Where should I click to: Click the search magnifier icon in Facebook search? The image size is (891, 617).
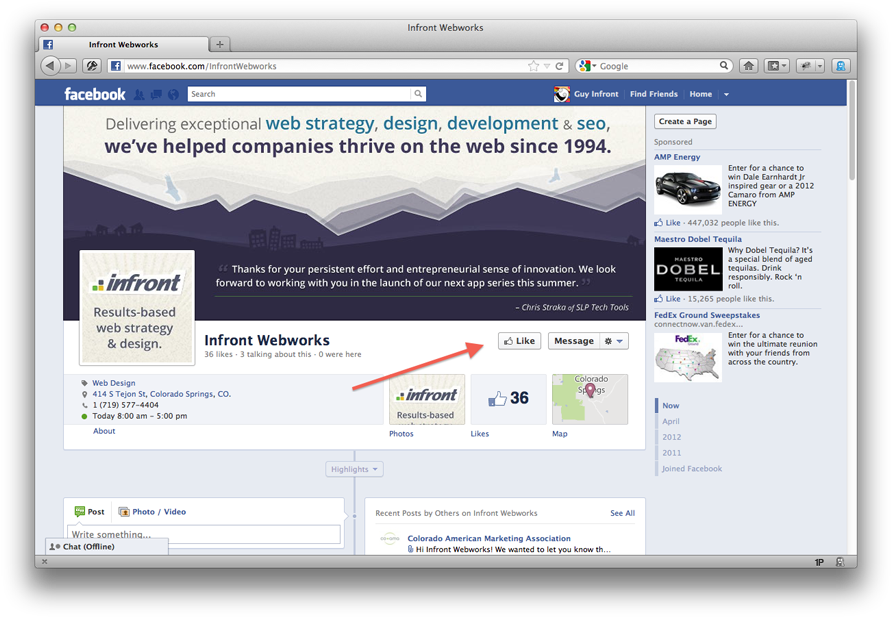[418, 93]
